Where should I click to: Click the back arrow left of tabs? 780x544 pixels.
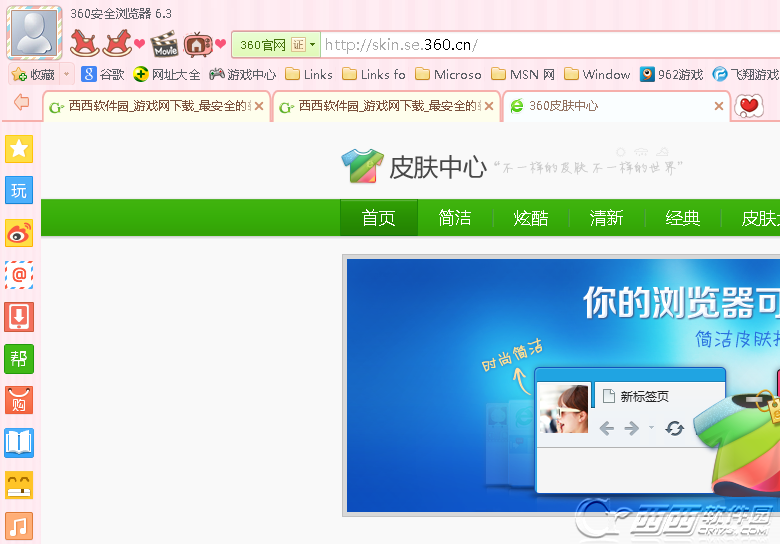[x=21, y=102]
